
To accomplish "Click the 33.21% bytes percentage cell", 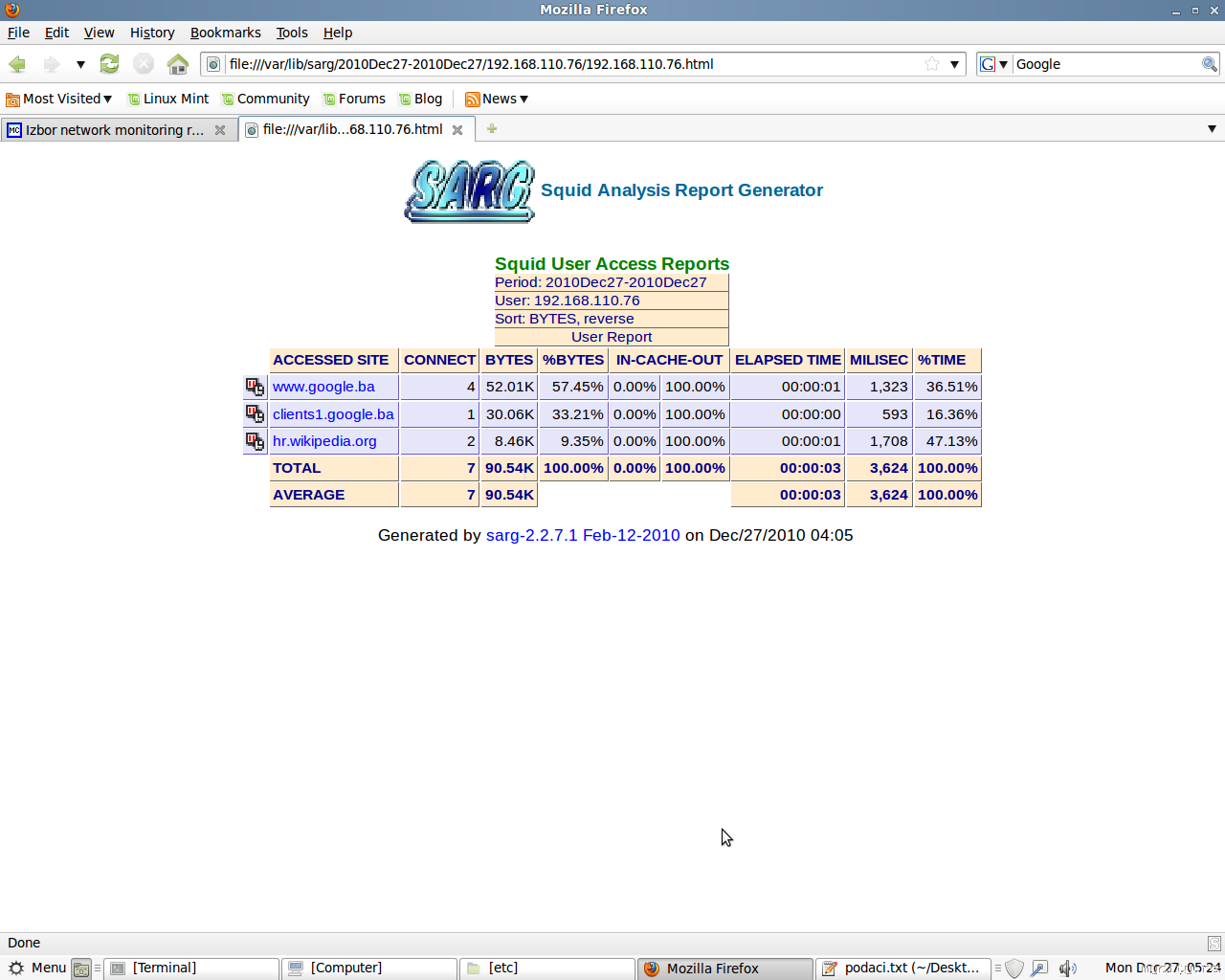I will point(573,414).
